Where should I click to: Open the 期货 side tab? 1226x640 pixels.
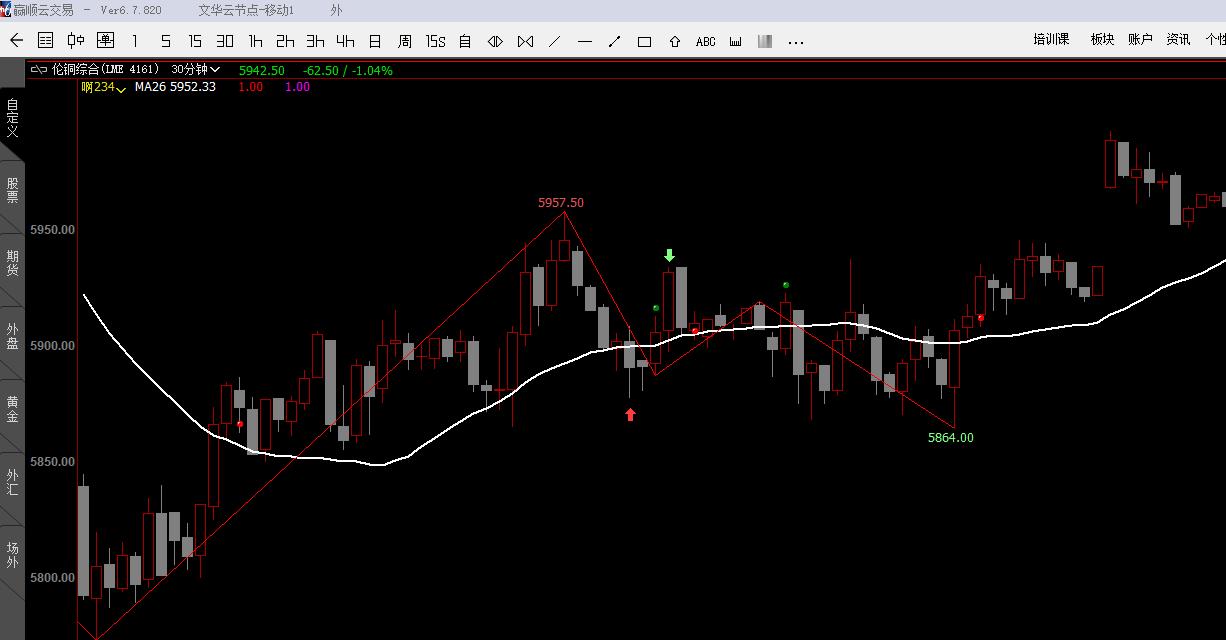[x=12, y=263]
